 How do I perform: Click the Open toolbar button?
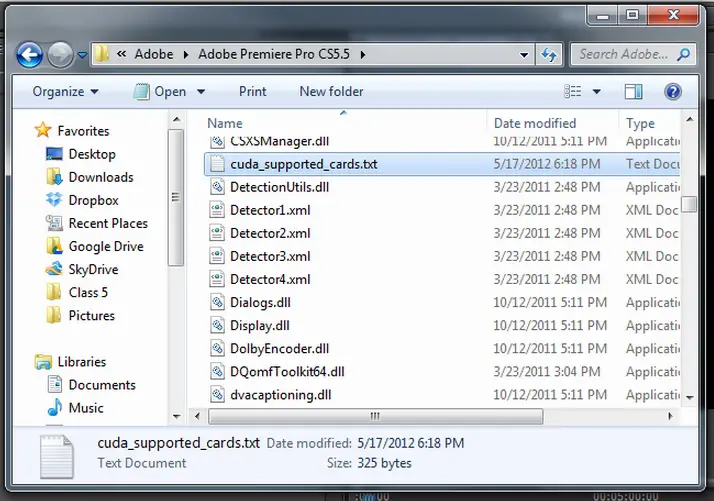(x=160, y=92)
